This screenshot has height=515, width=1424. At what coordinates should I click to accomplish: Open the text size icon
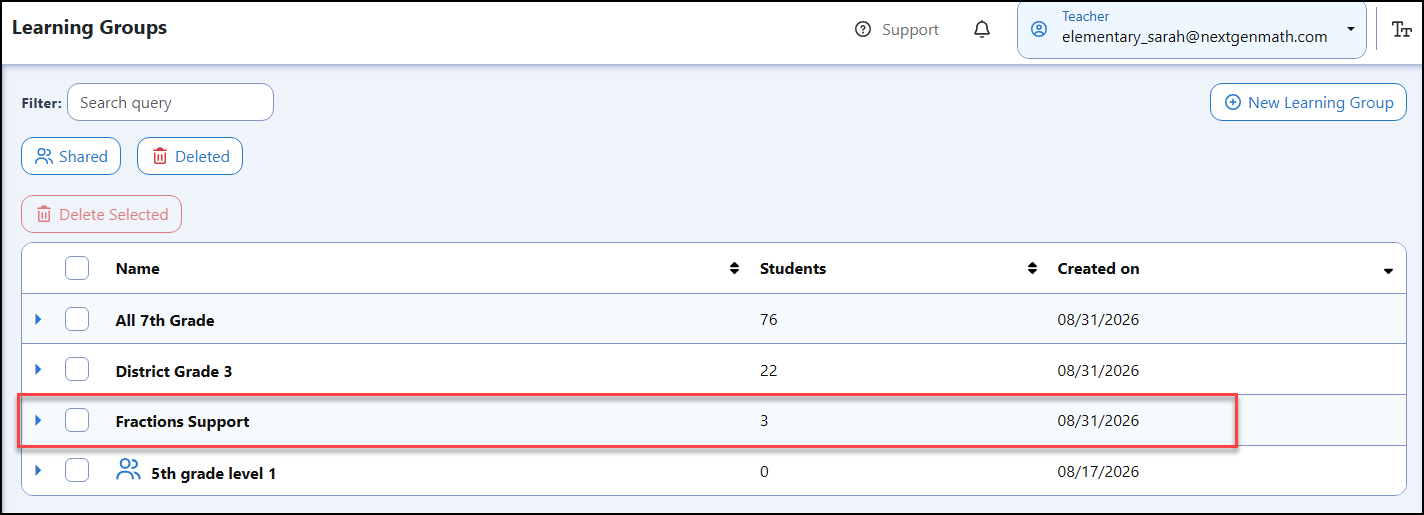point(1402,30)
